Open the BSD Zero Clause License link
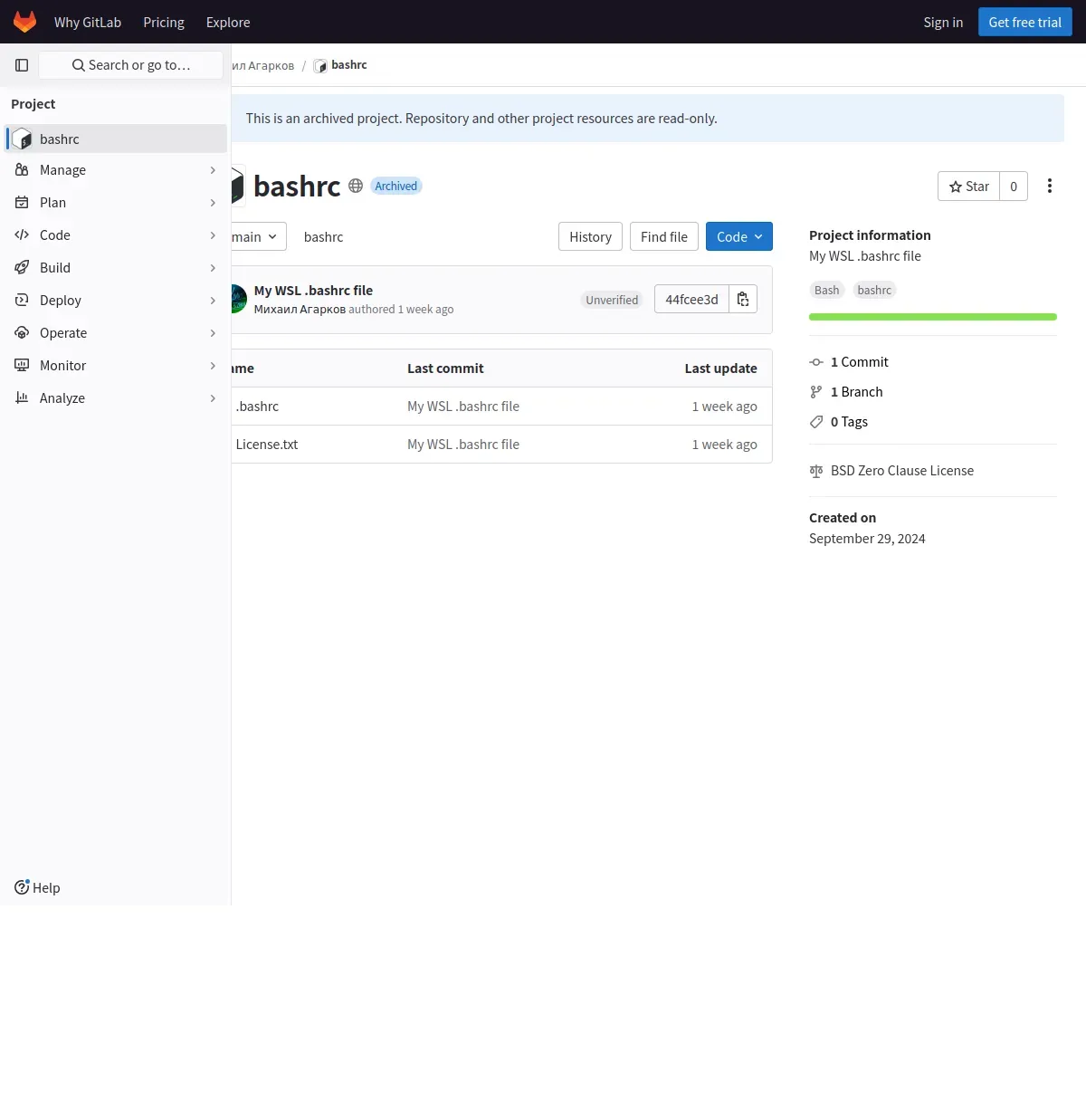This screenshot has height=1120, width=1086. [902, 471]
